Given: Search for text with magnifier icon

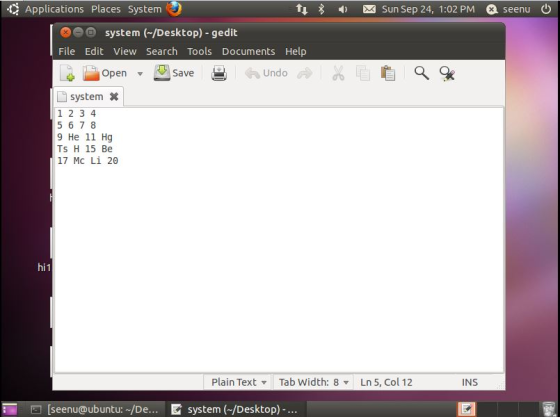Looking at the screenshot, I should point(421,73).
